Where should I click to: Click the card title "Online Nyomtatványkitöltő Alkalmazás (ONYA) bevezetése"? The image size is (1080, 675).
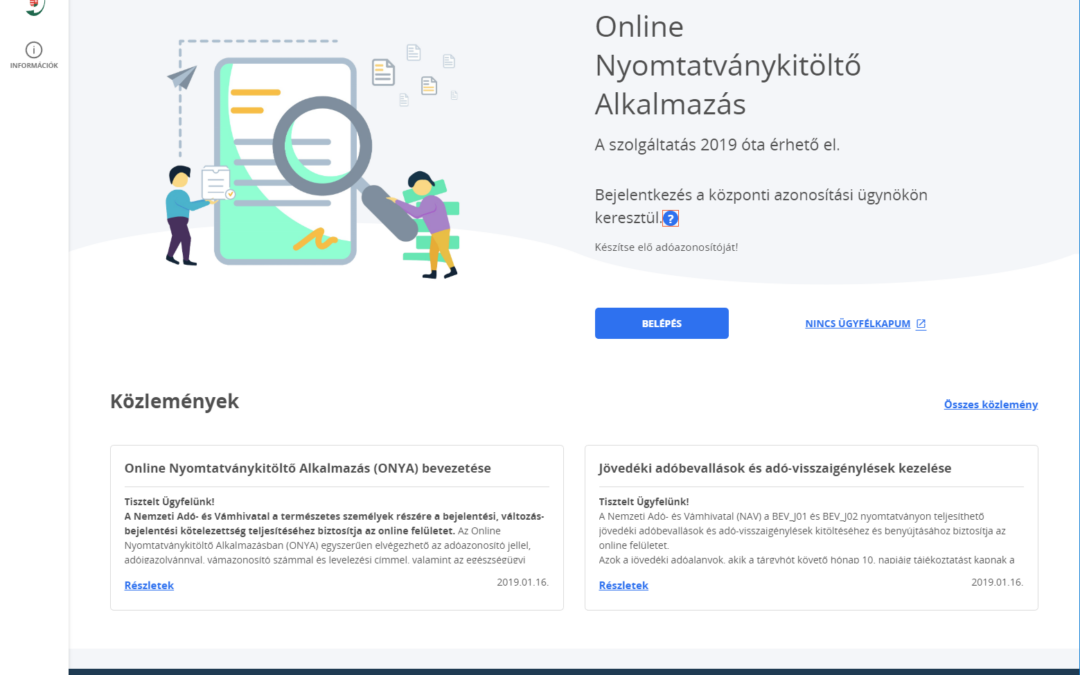(307, 468)
